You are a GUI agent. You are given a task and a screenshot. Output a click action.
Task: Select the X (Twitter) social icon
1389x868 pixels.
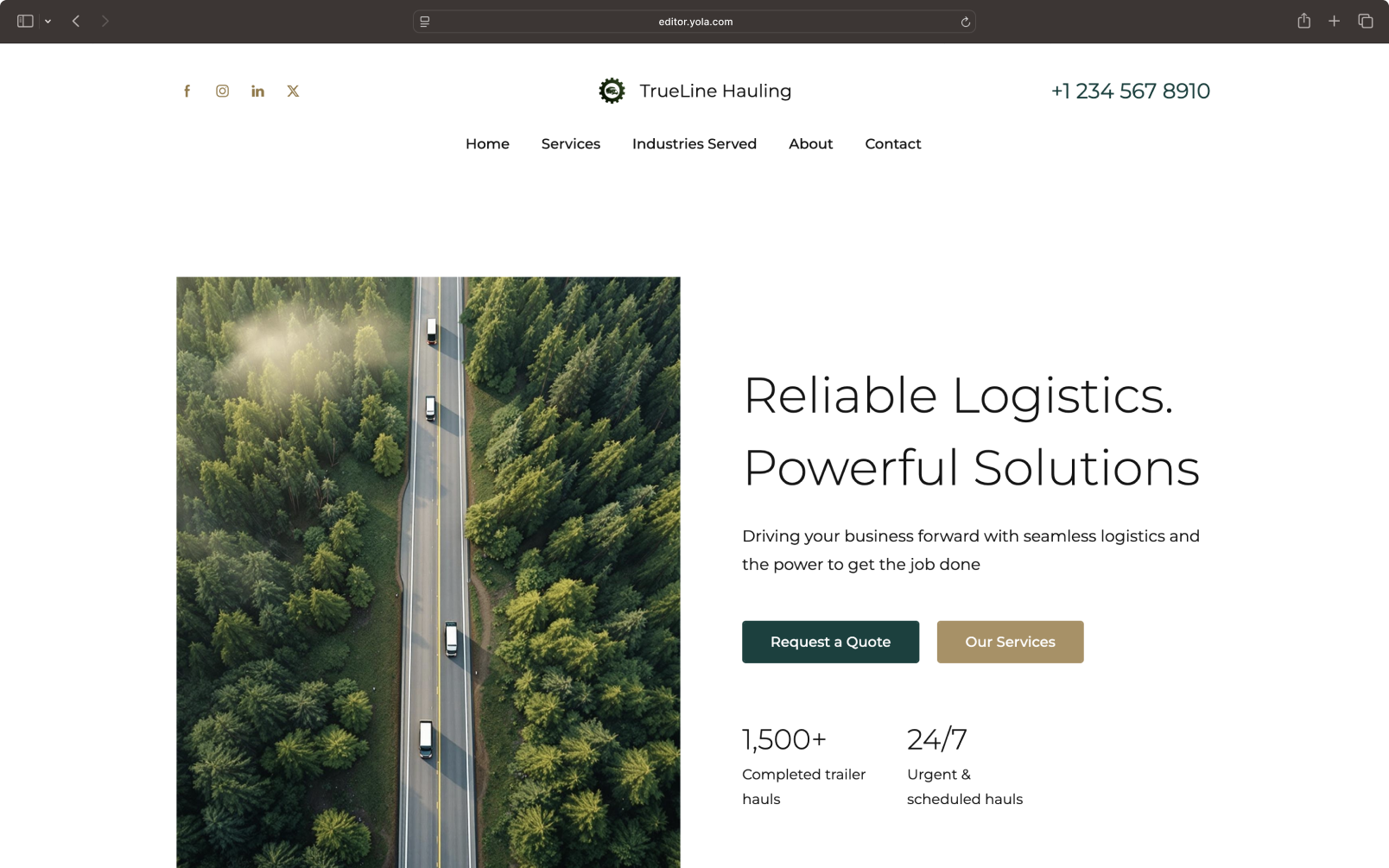point(293,91)
